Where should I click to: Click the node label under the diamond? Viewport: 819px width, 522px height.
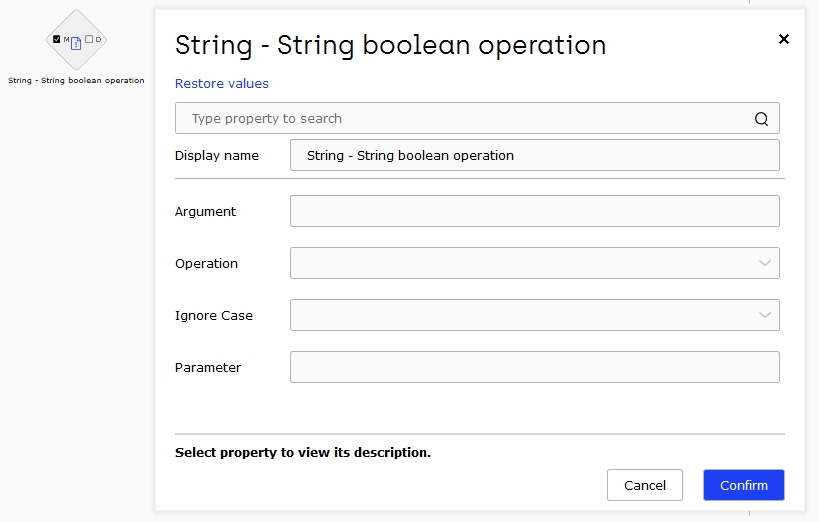click(x=76, y=80)
